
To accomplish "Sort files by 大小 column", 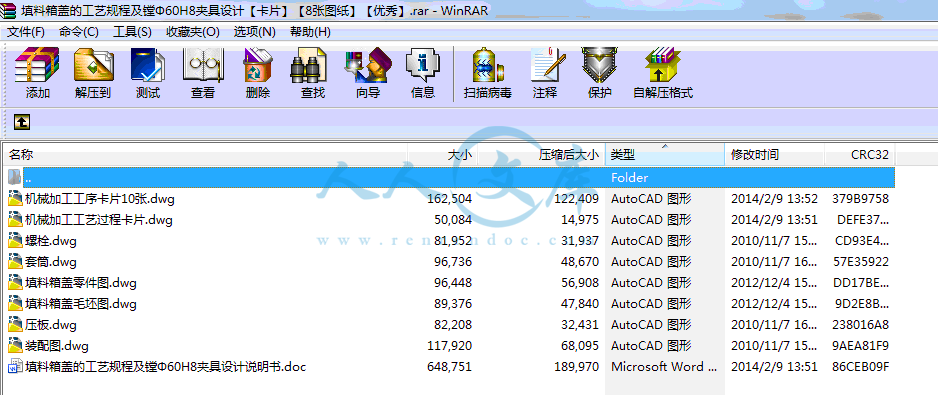I will [442, 155].
